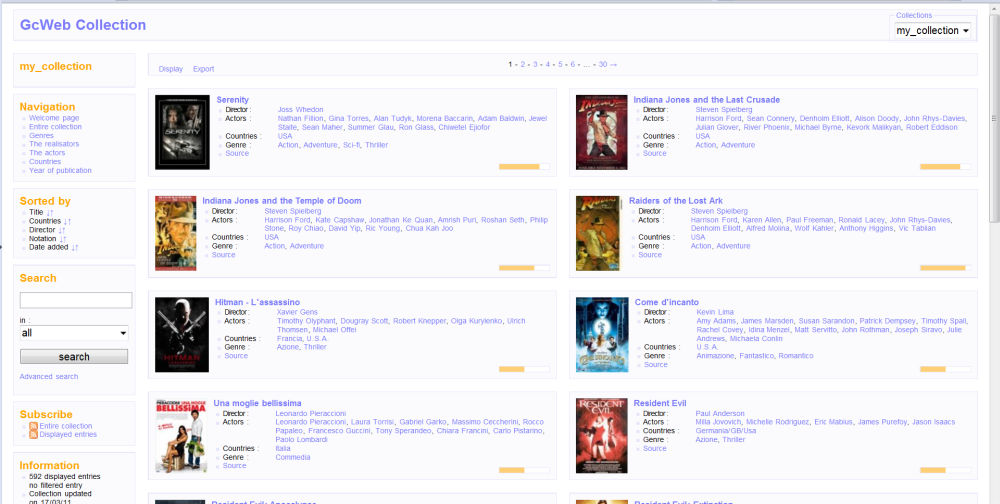1000x504 pixels.
Task: Sort by Director descending down arrow
Action: [60, 230]
